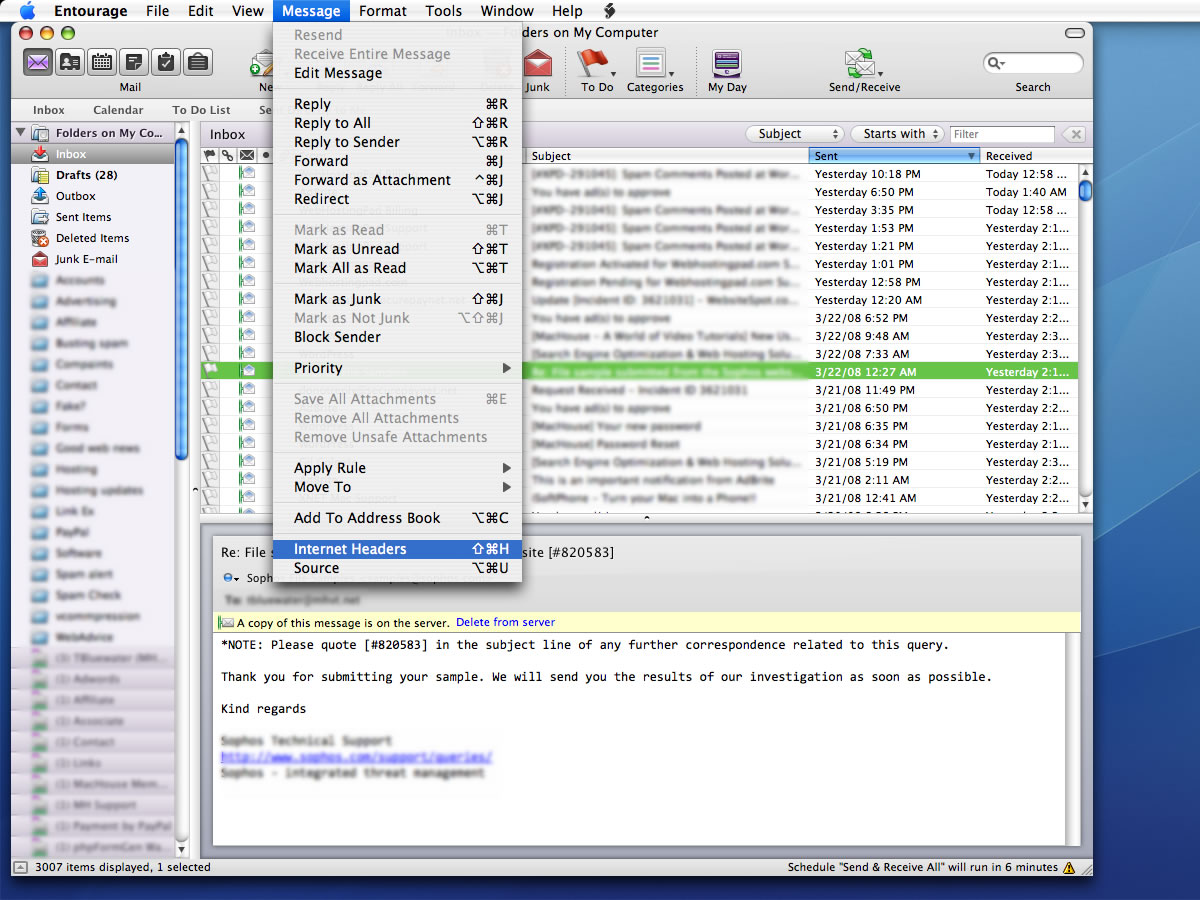Click the attachment paperclip column header
1200x900 pixels.
click(228, 156)
